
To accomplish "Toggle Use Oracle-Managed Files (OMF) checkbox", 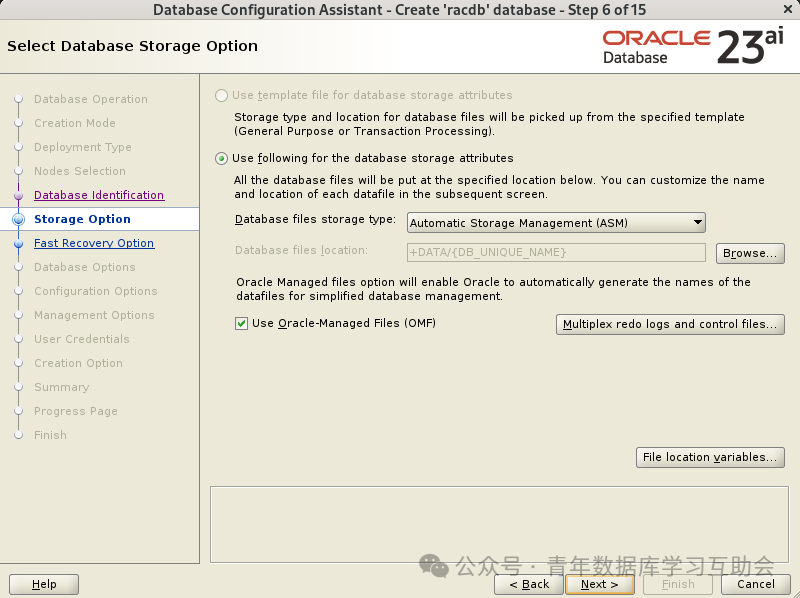I will (241, 323).
